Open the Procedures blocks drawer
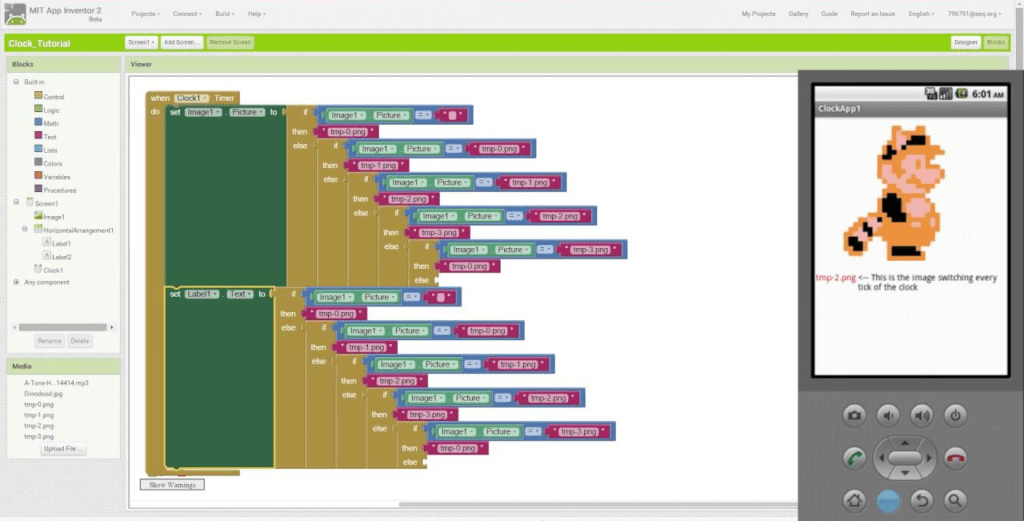This screenshot has height=521, width=1024. click(x=56, y=190)
